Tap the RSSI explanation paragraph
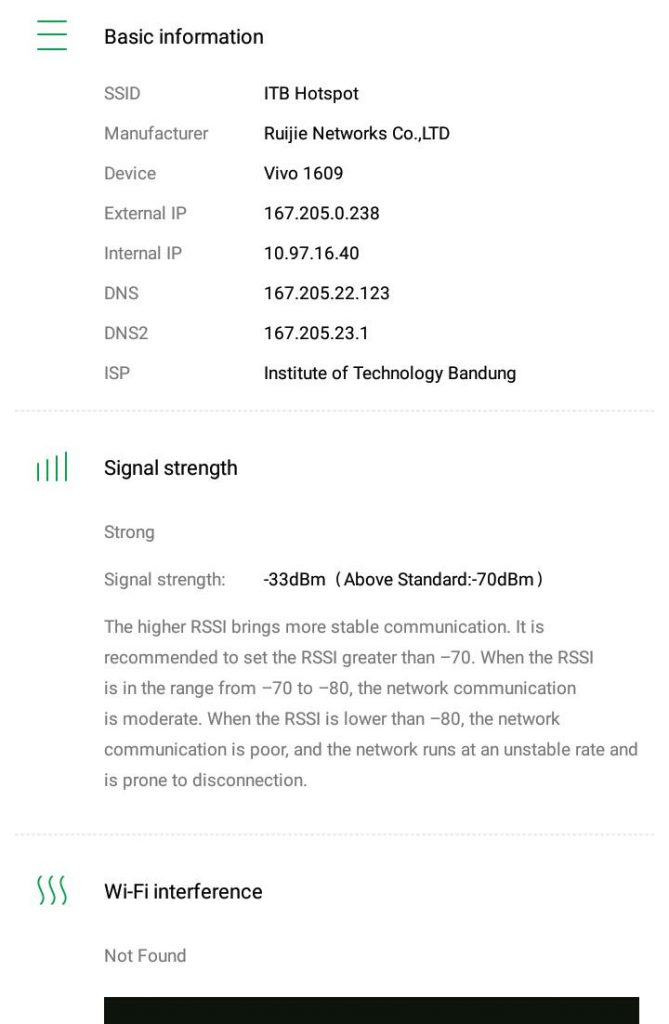This screenshot has height=1024, width=669. [370, 703]
